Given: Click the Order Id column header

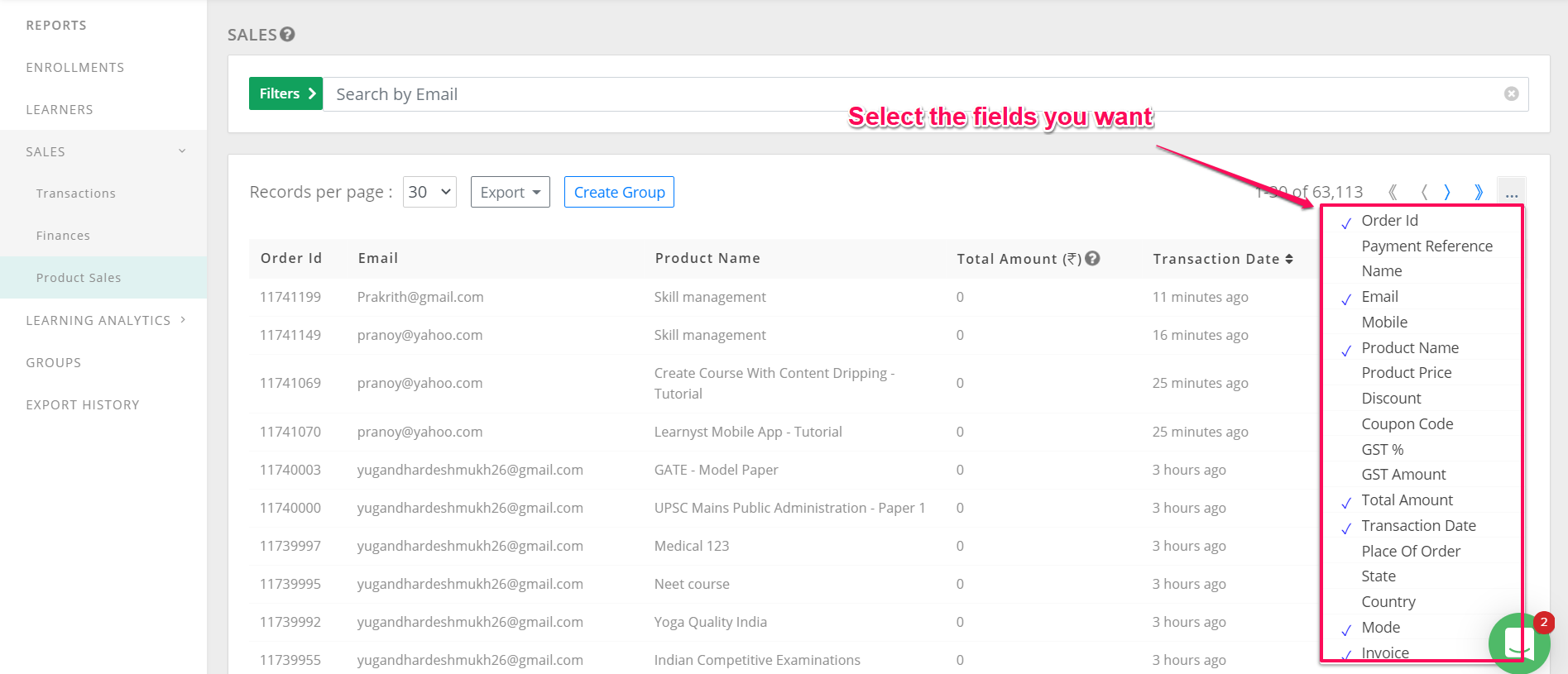Looking at the screenshot, I should click(x=291, y=258).
